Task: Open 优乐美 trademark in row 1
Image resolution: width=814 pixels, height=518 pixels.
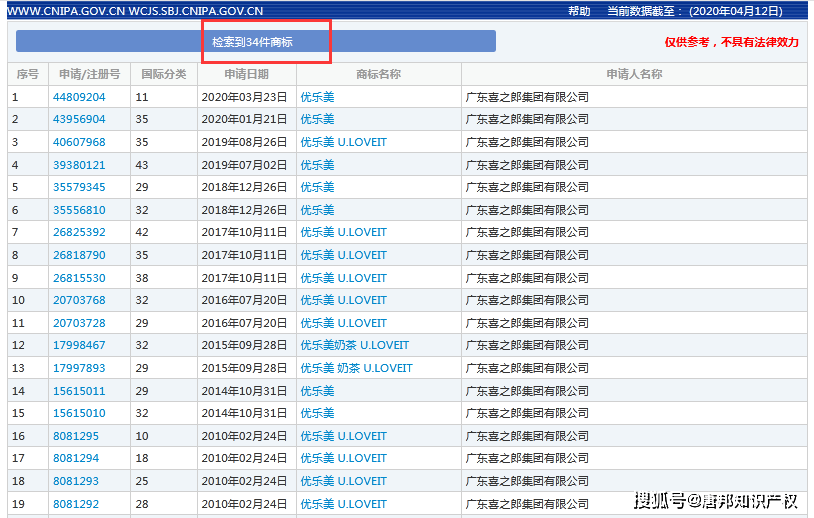Action: tap(317, 97)
